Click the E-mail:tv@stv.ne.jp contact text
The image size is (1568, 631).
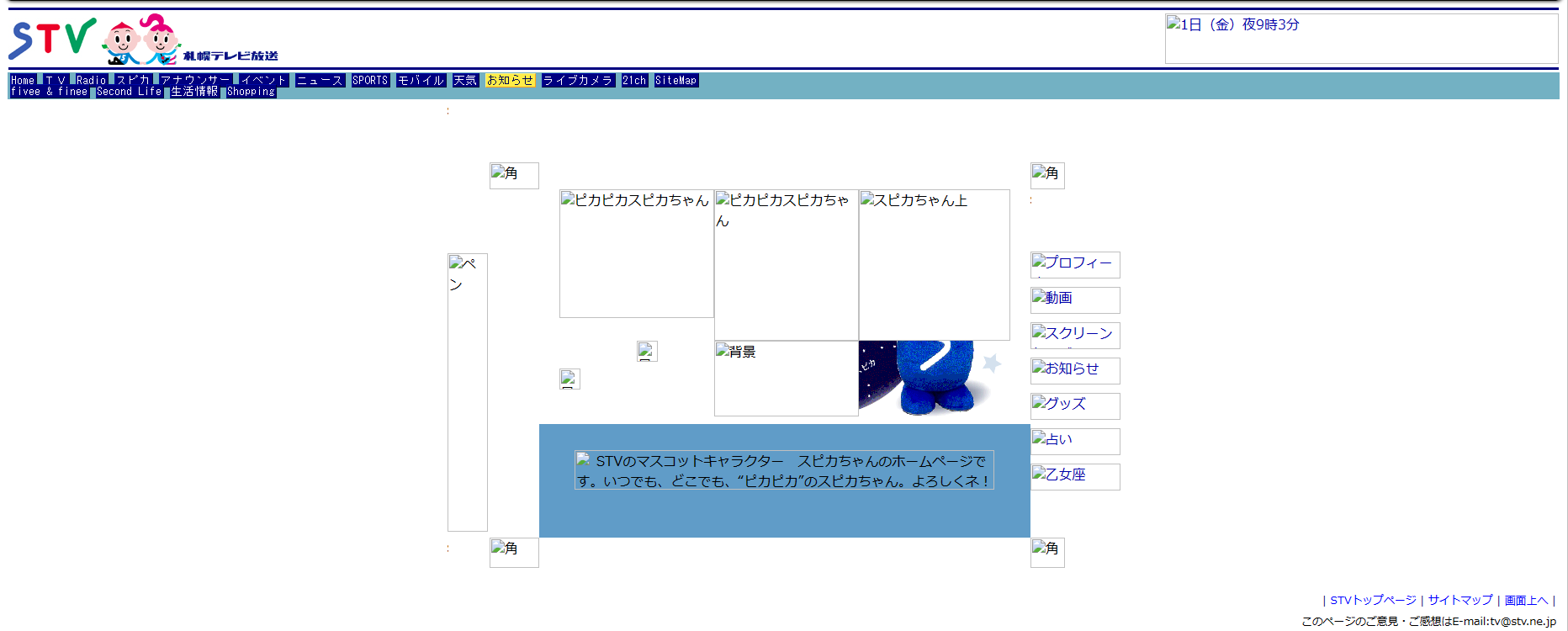pyautogui.click(x=1504, y=621)
